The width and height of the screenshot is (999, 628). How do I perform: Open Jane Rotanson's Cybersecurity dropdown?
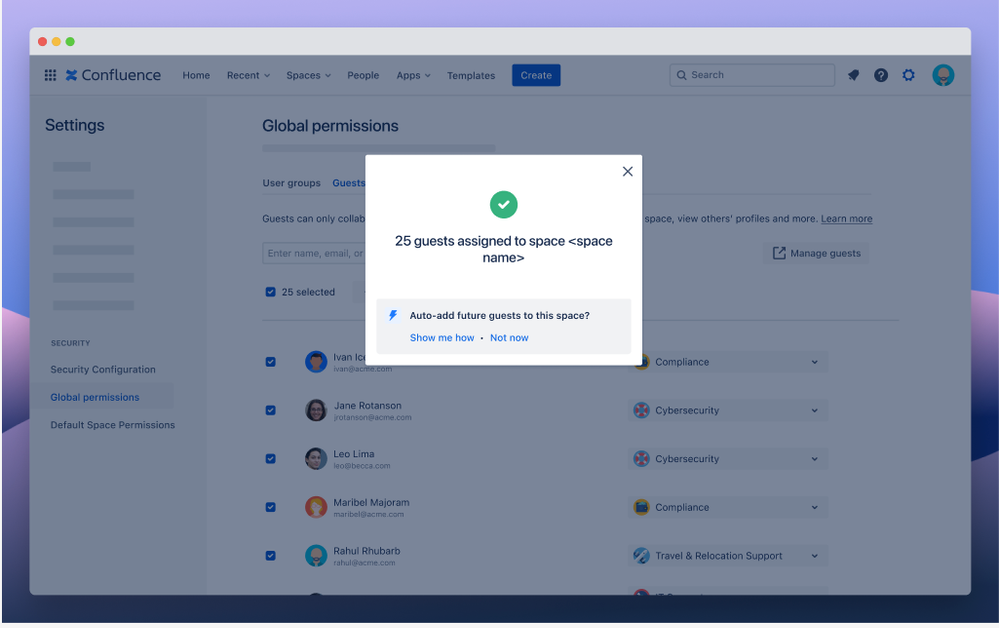(728, 410)
